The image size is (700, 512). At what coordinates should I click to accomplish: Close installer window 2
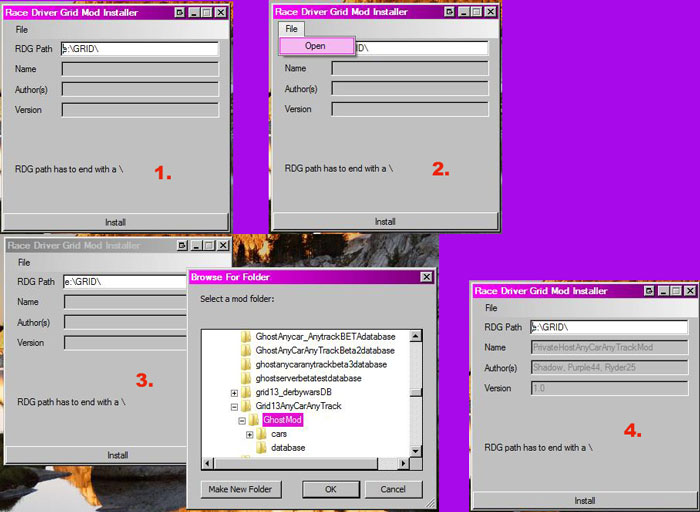tap(491, 12)
